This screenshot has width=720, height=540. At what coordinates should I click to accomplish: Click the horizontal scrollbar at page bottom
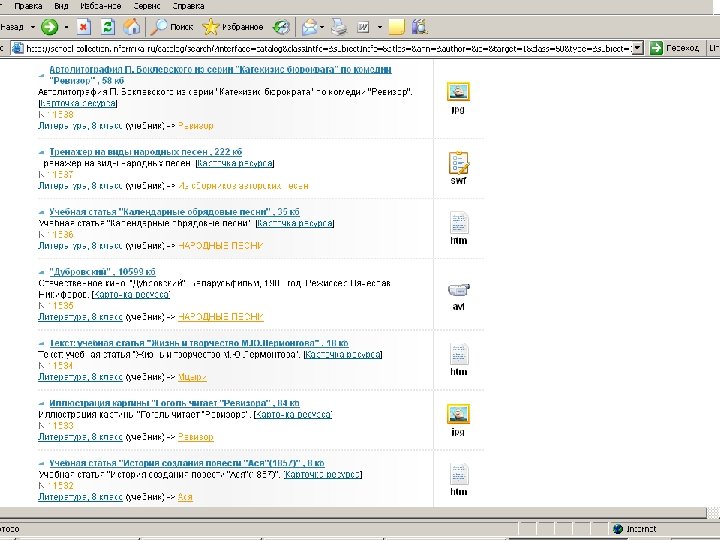pos(353,512)
